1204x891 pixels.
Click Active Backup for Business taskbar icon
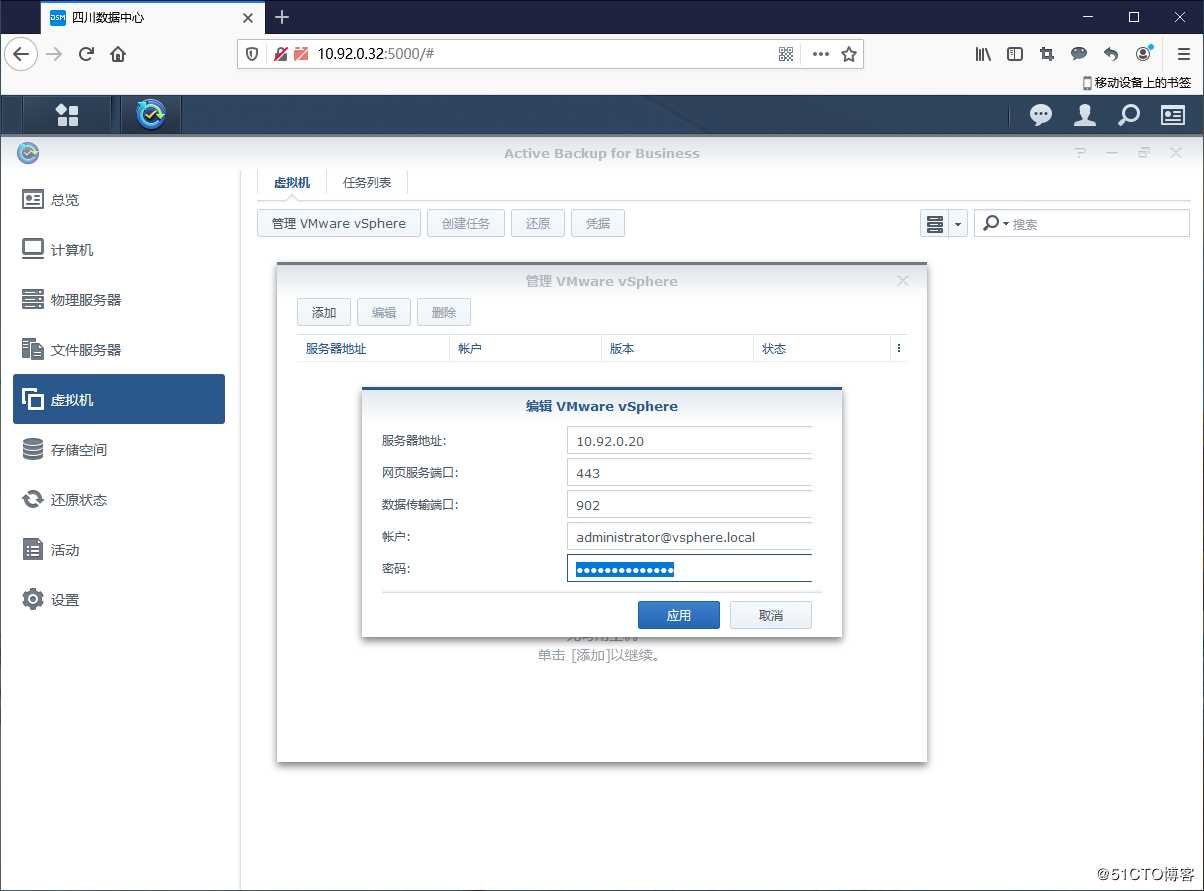coord(151,115)
